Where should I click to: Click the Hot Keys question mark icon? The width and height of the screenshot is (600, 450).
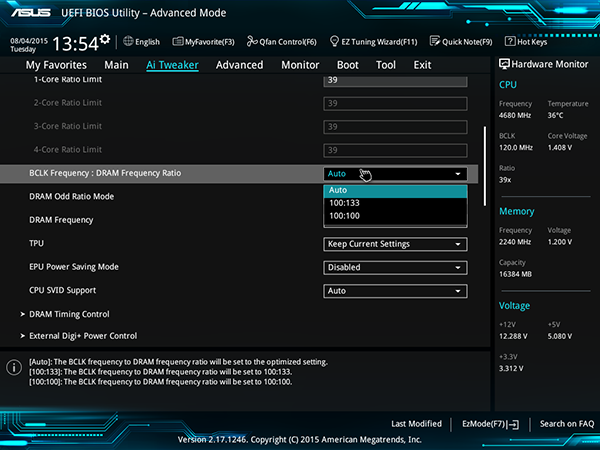pos(510,41)
